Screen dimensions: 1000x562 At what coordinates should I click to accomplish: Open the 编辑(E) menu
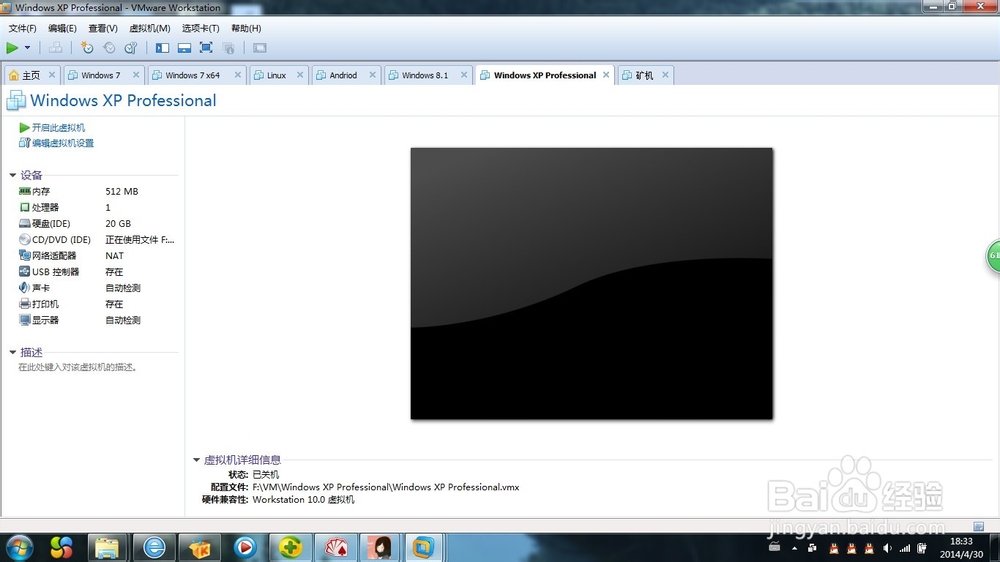click(x=62, y=28)
